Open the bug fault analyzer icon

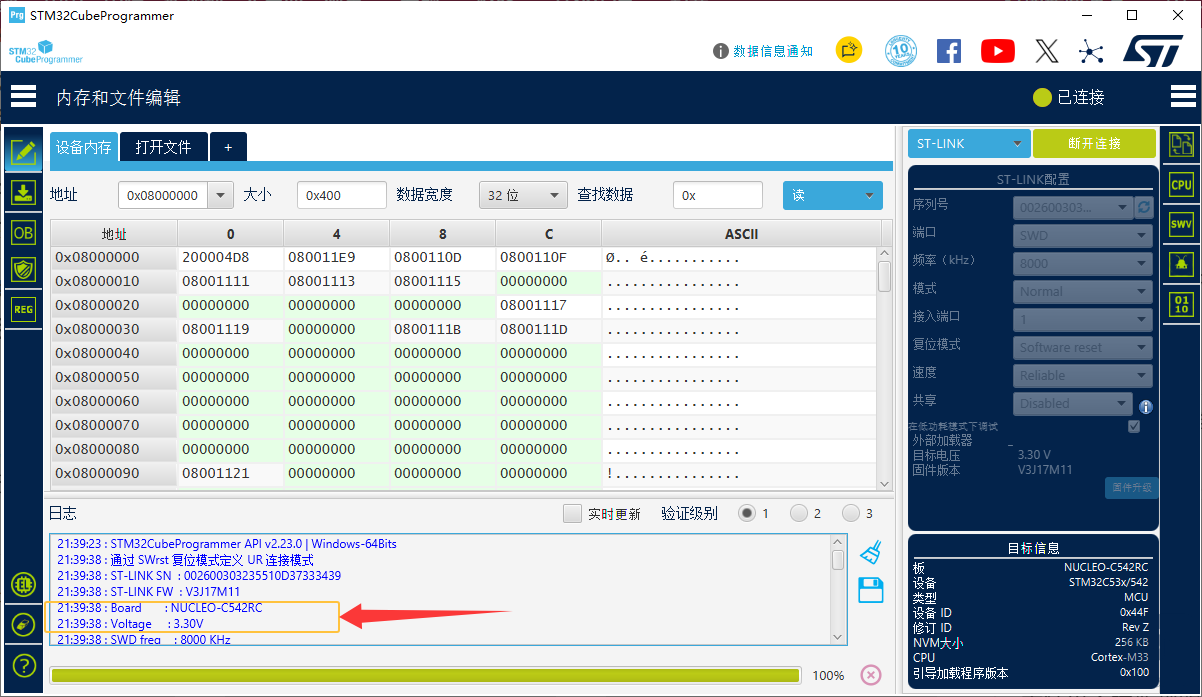(1181, 264)
